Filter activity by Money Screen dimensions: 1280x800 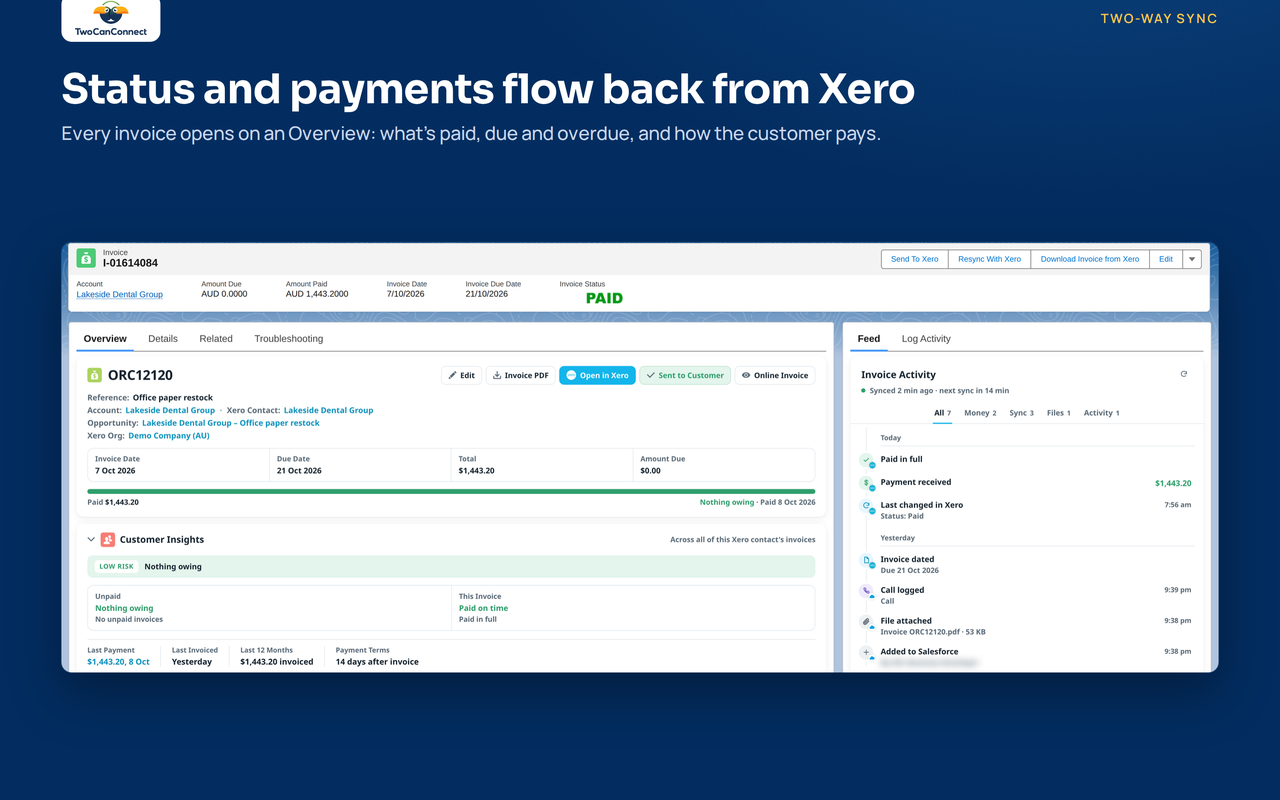(x=980, y=413)
